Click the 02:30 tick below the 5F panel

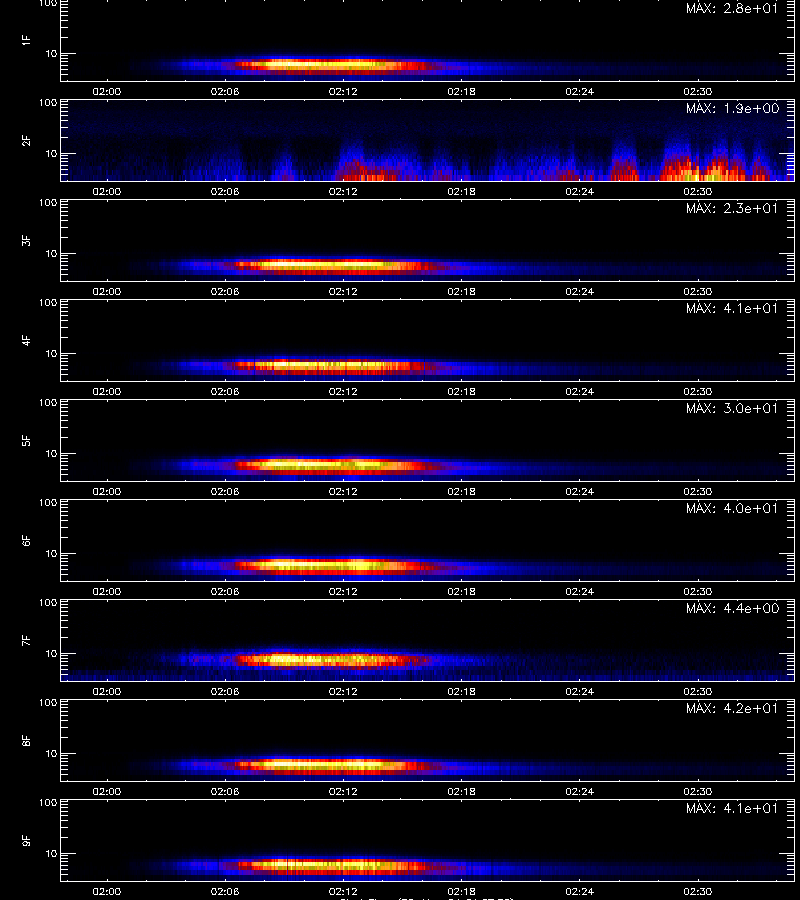698,491
